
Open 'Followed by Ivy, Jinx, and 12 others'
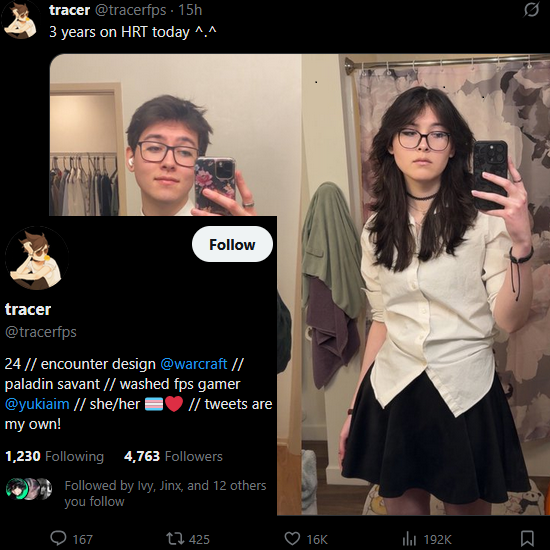click(x=165, y=493)
